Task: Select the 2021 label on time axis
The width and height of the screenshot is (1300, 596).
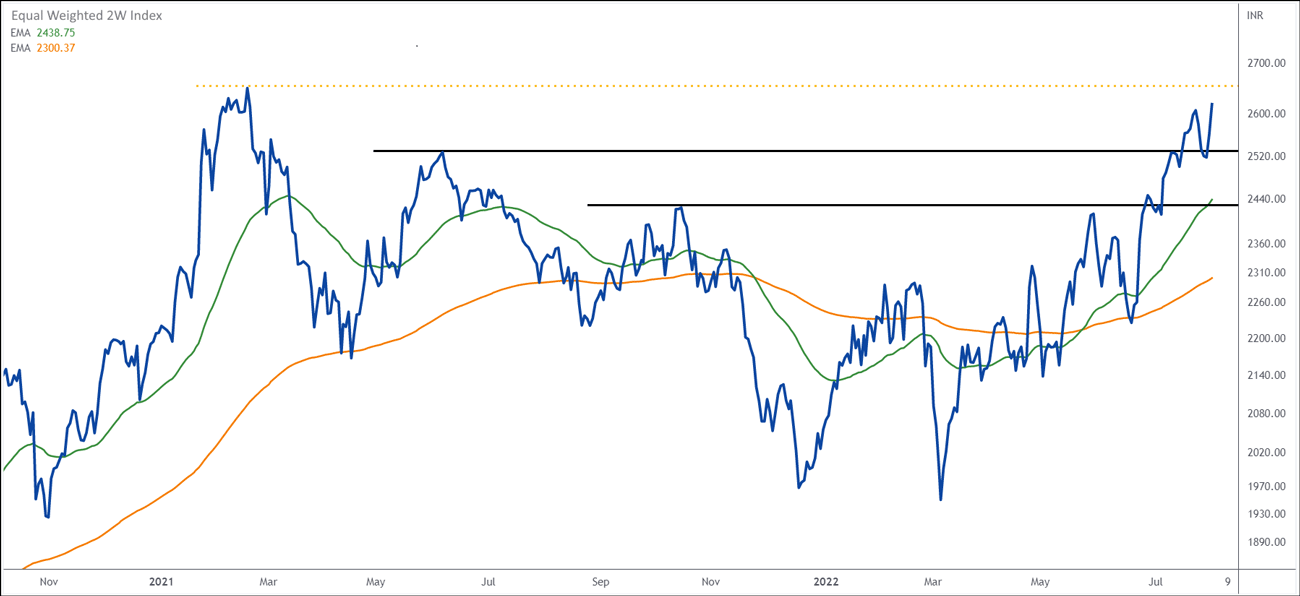Action: tap(161, 581)
